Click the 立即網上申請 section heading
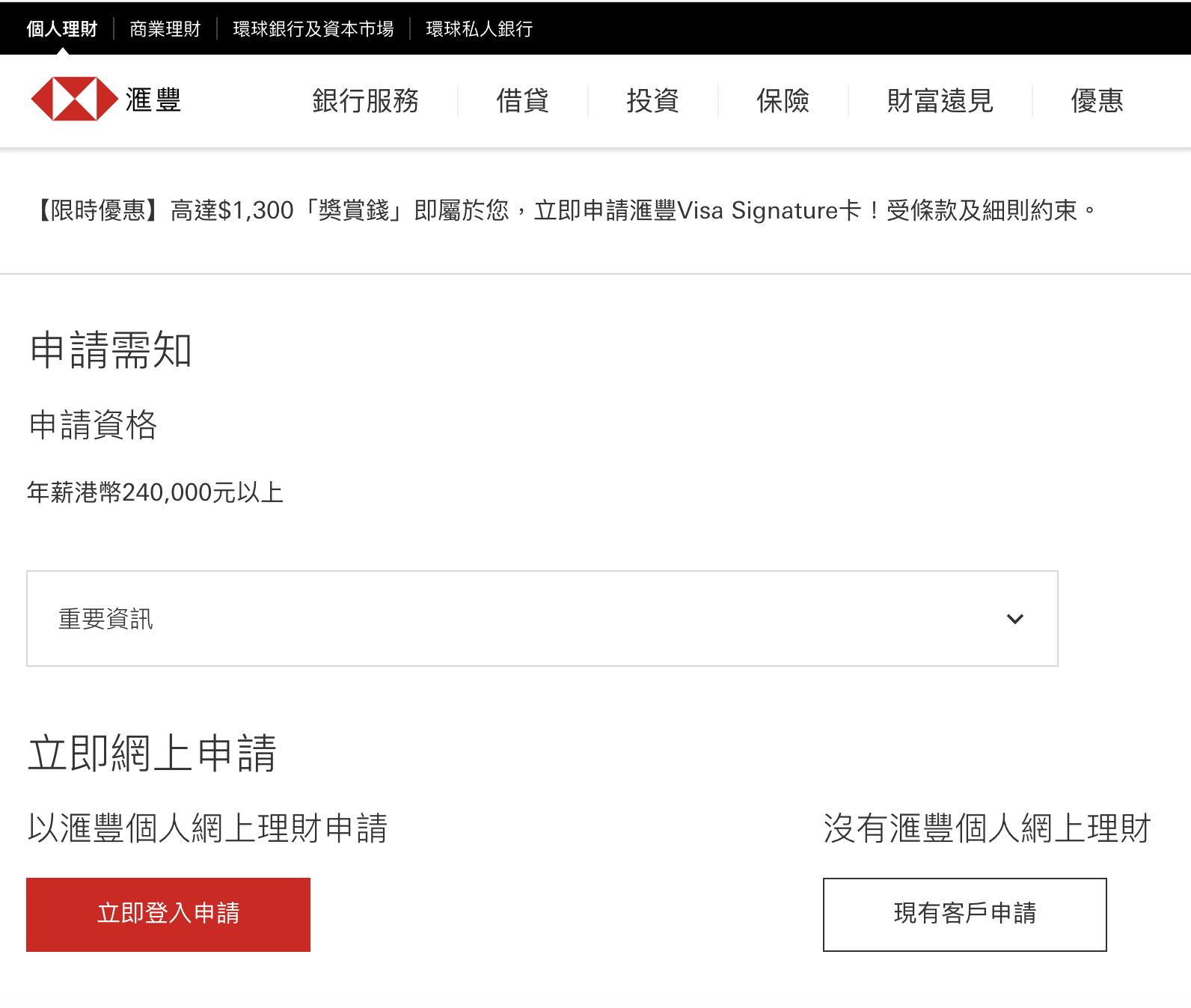This screenshot has width=1191, height=1008. [x=153, y=753]
